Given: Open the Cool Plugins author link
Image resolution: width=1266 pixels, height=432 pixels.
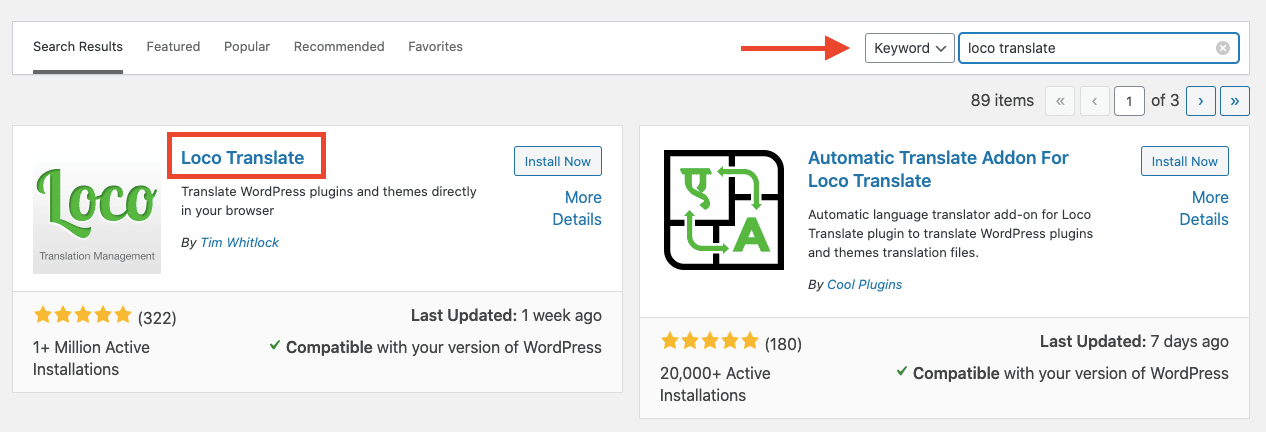Looking at the screenshot, I should [x=865, y=284].
